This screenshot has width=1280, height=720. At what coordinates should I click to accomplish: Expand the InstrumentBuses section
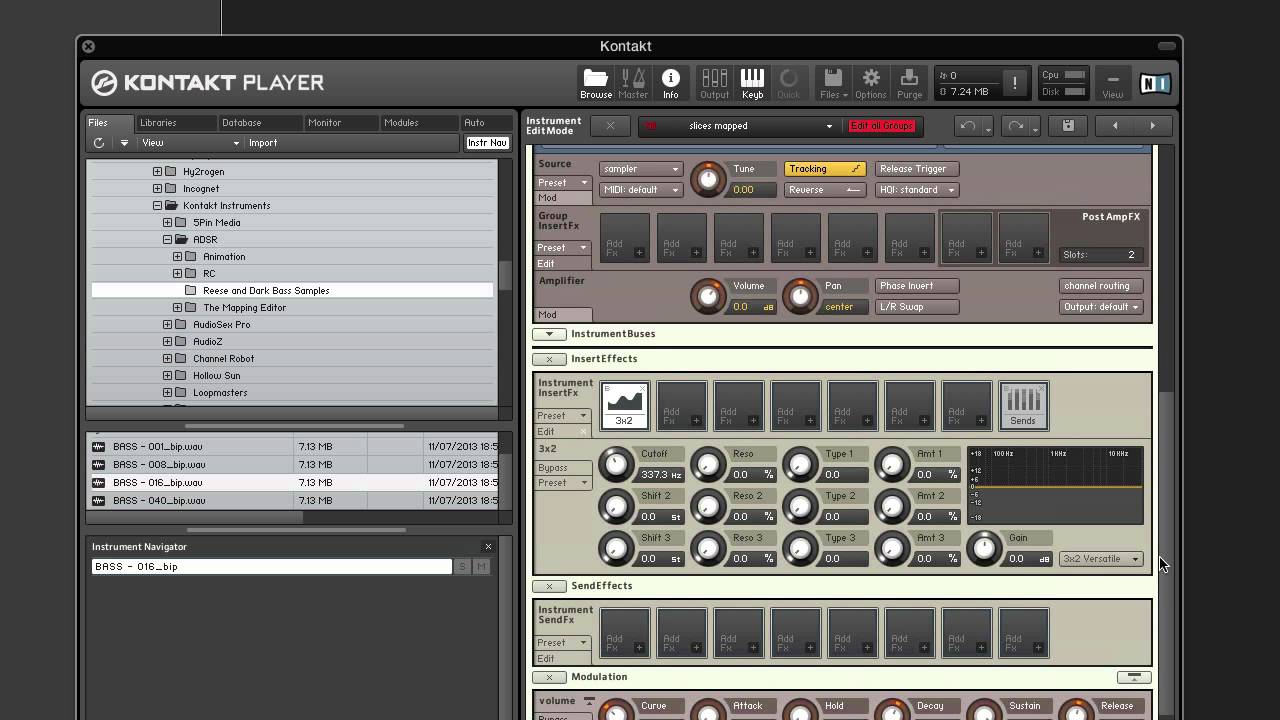click(549, 334)
